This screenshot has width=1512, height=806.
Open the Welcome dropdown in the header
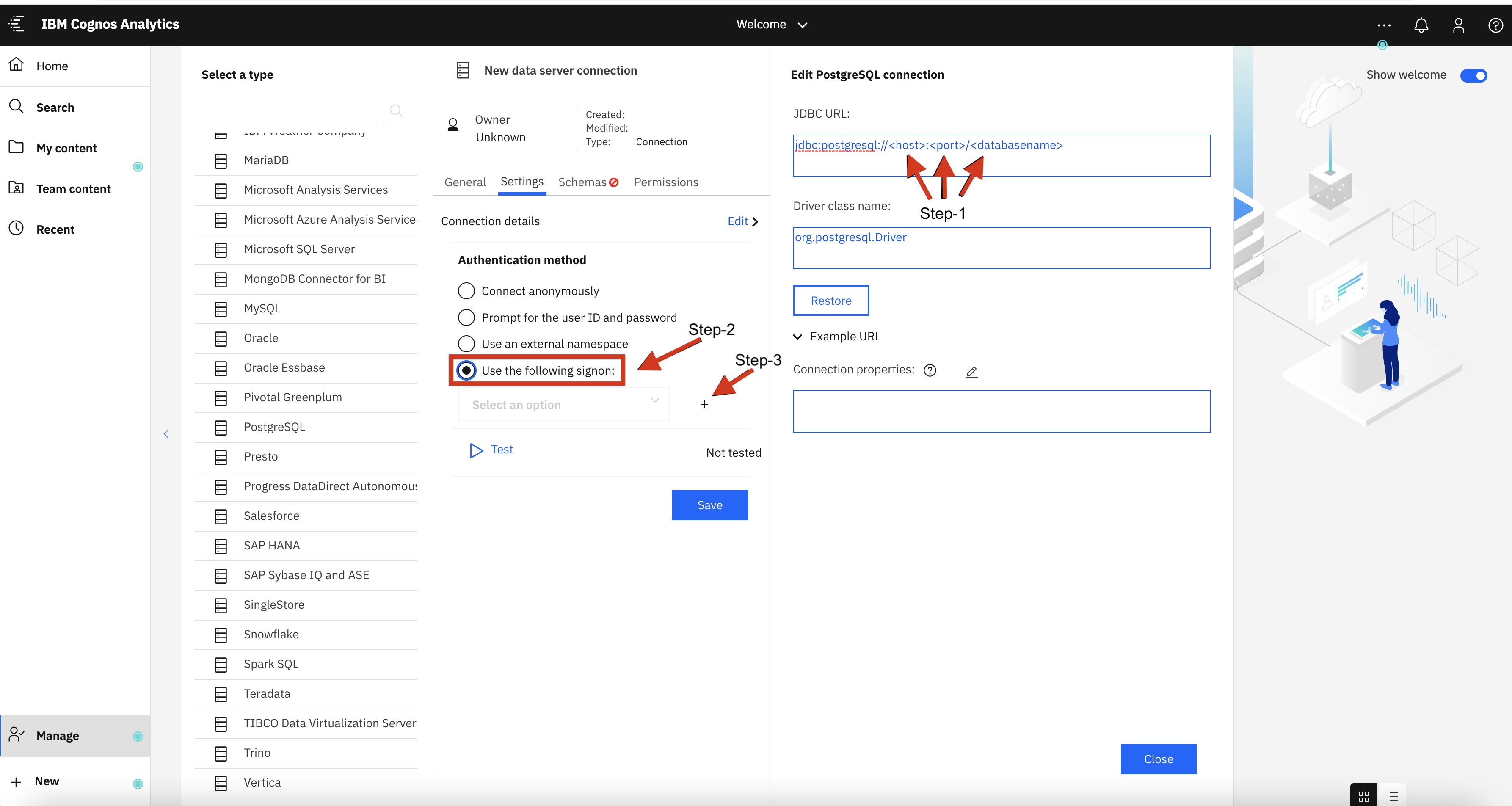click(772, 25)
